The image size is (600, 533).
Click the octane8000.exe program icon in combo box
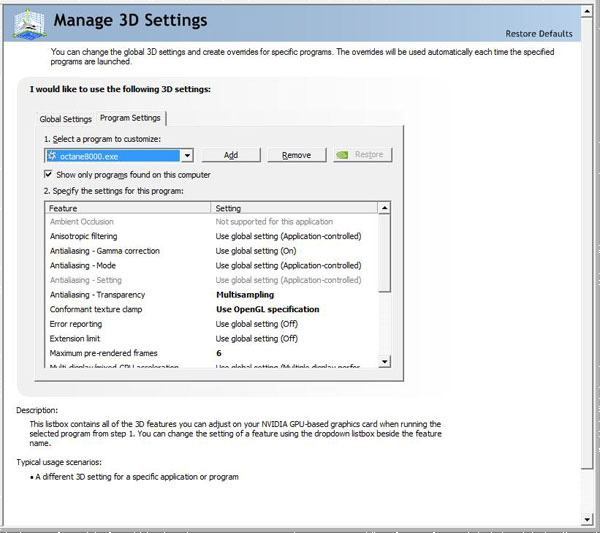52,156
